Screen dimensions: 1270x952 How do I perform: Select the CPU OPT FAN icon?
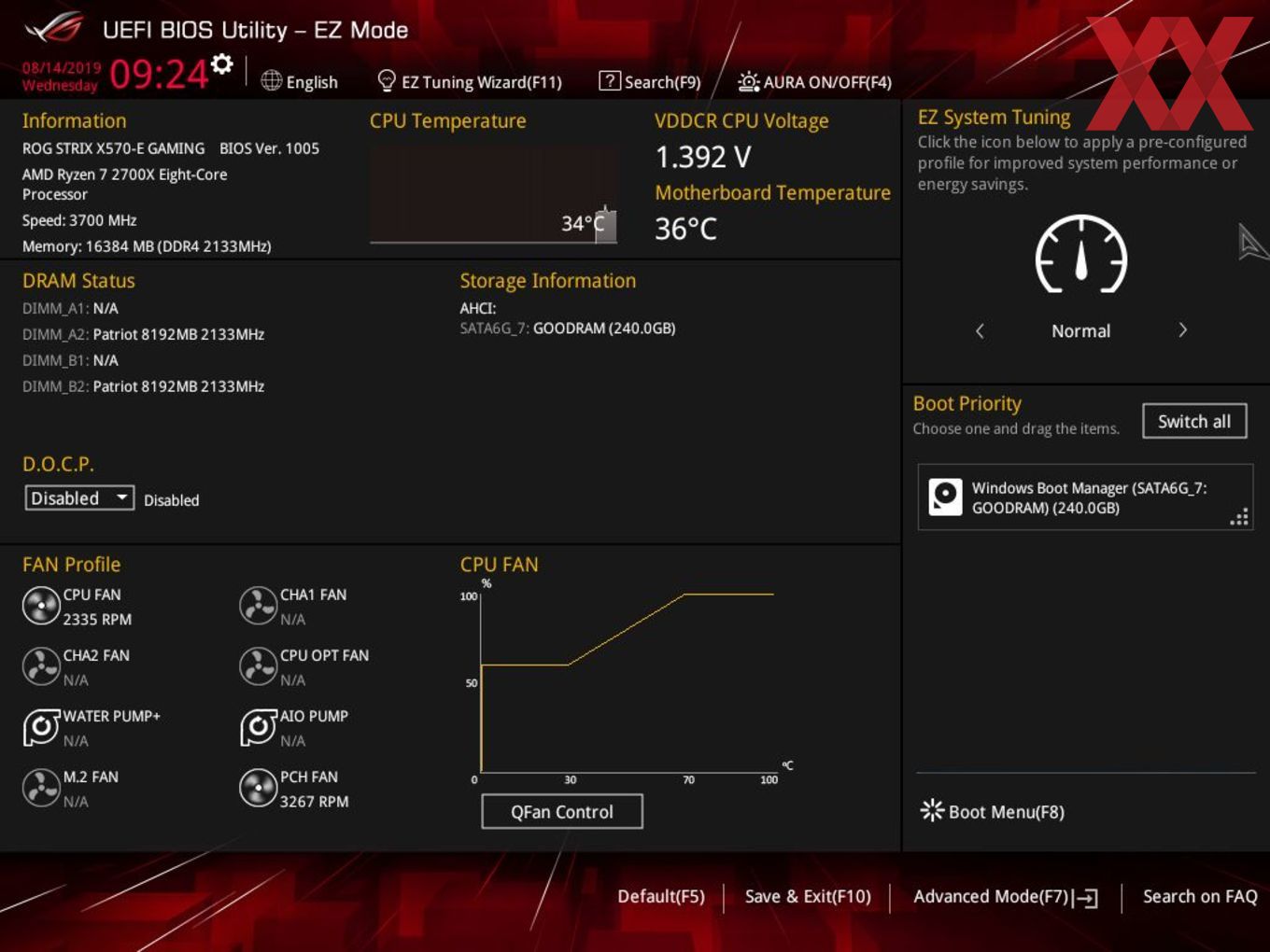(x=258, y=666)
